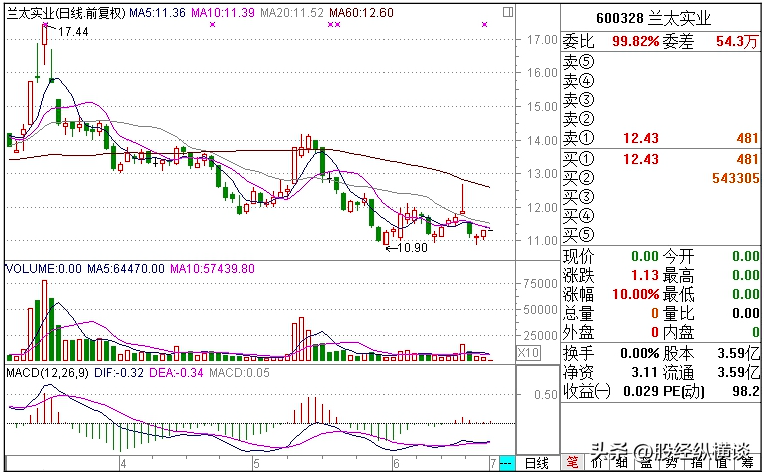Switch to the 笔 tick tab

click(x=573, y=464)
